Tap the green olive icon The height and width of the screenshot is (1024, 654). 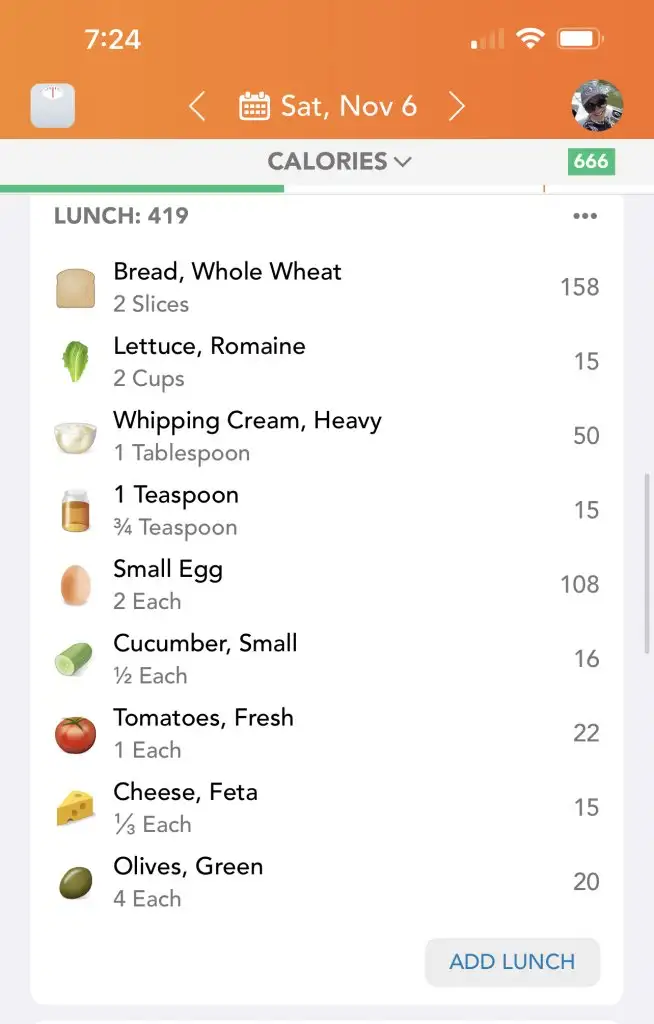(75, 882)
